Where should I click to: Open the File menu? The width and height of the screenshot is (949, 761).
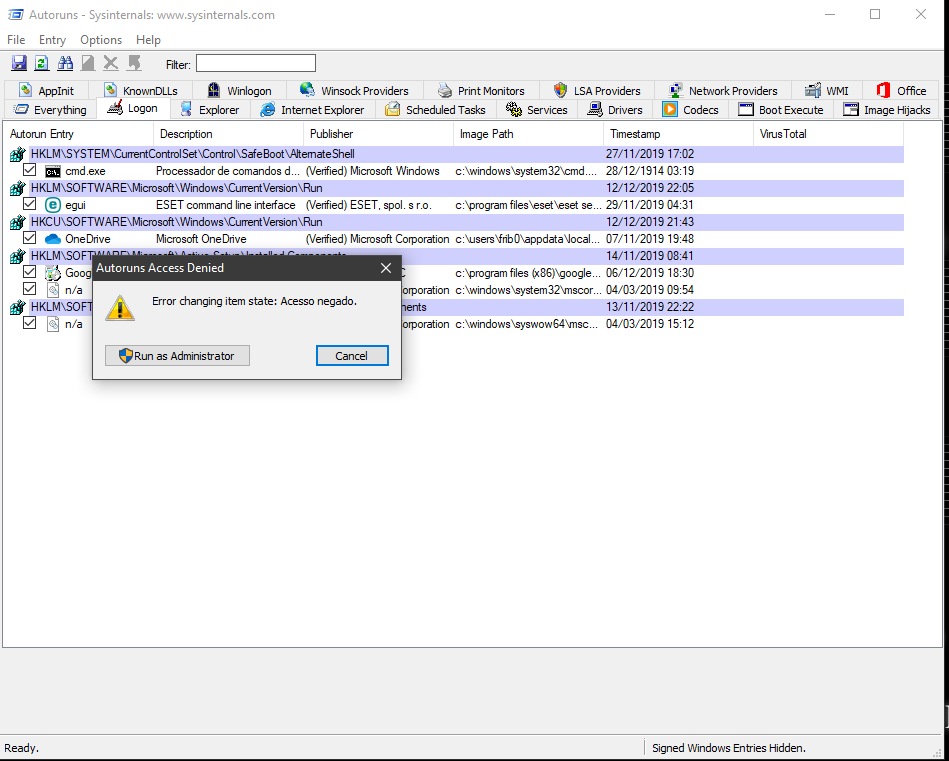(x=16, y=40)
